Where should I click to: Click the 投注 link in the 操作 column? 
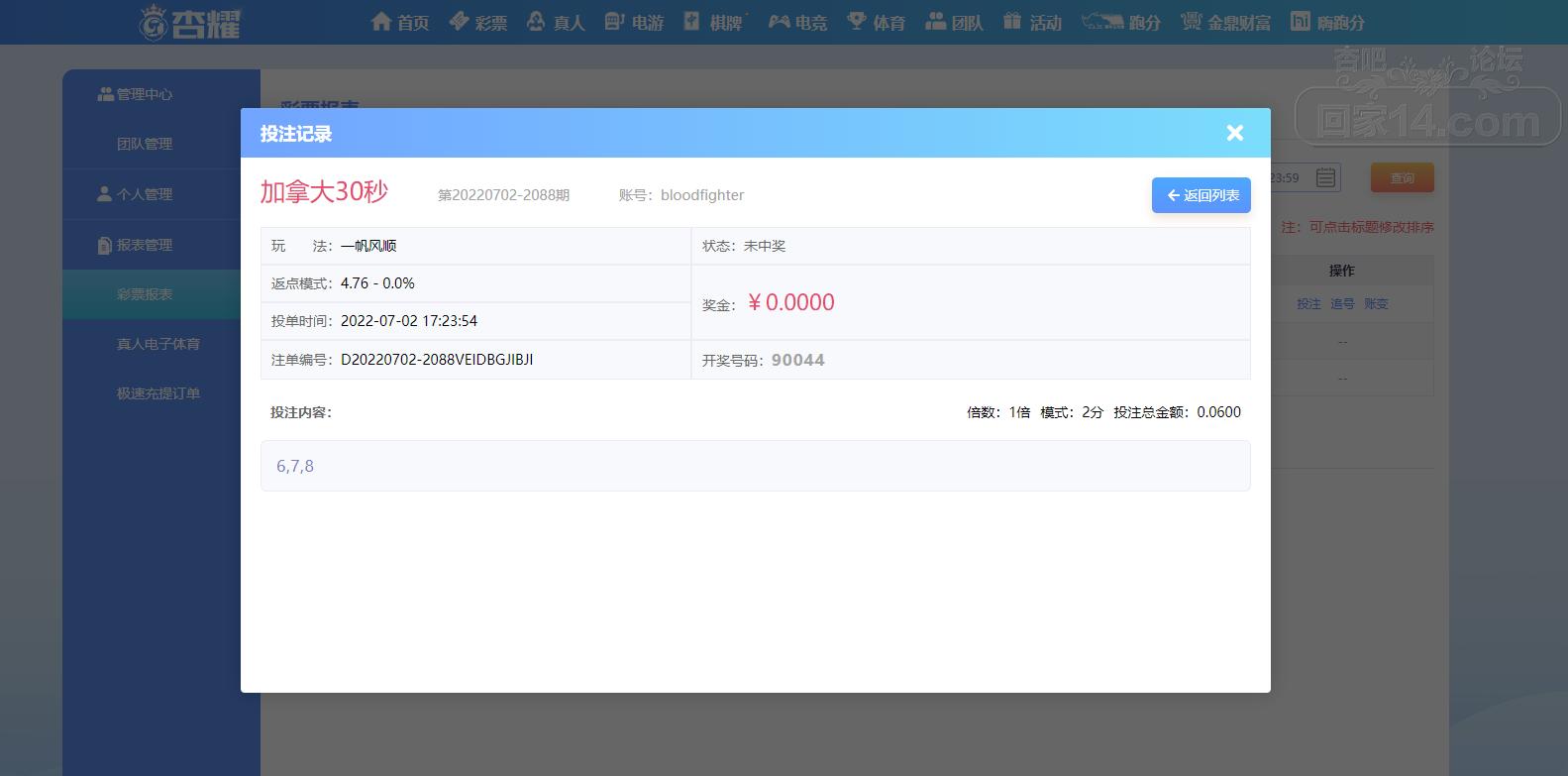tap(1308, 304)
